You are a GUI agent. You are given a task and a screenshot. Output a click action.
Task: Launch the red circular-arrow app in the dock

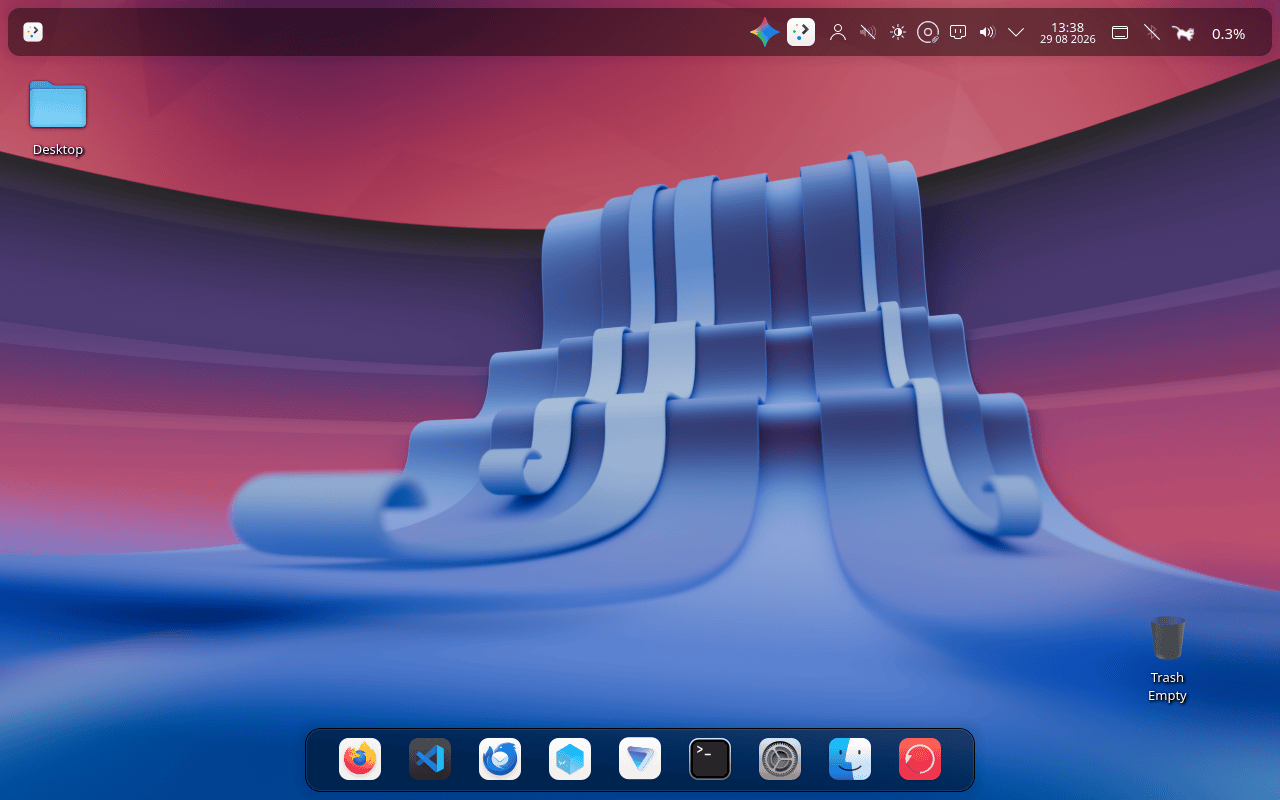(920, 759)
